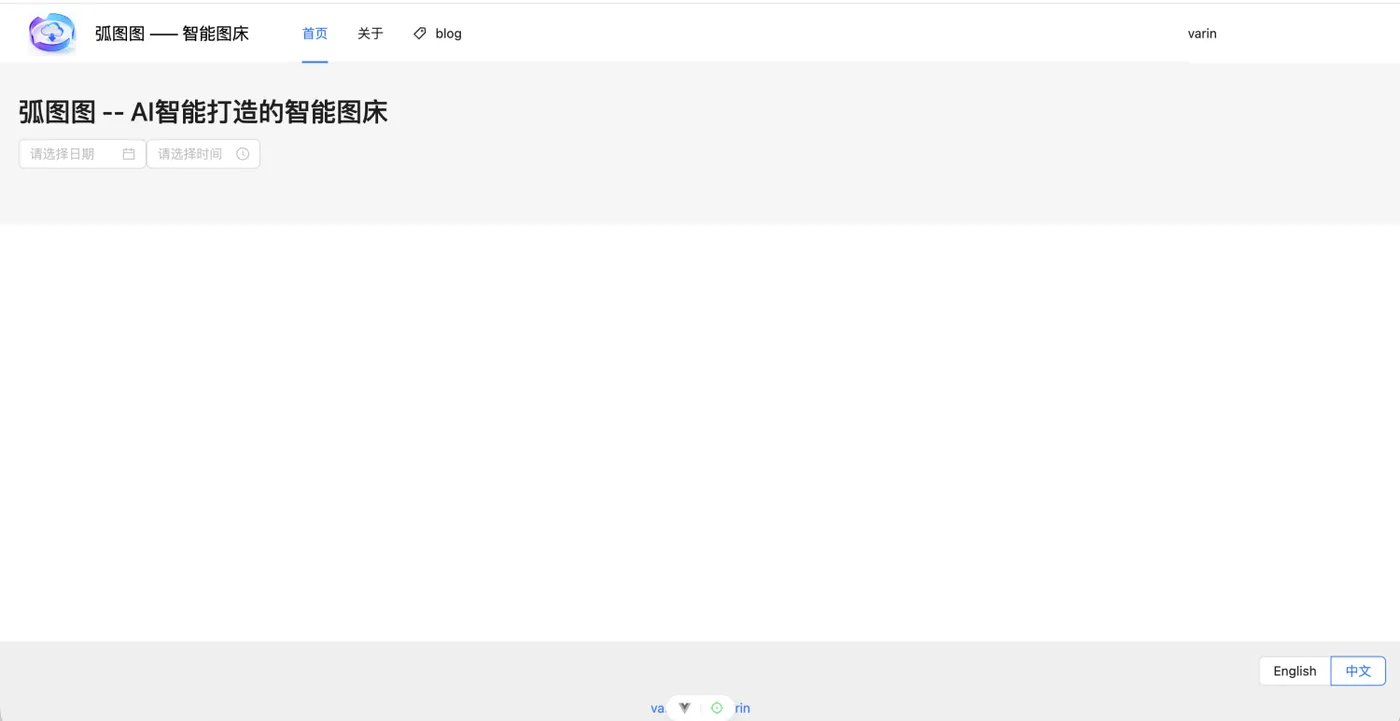Viewport: 1400px width, 721px height.
Task: Click the clock icon in time picker
Action: [243, 154]
